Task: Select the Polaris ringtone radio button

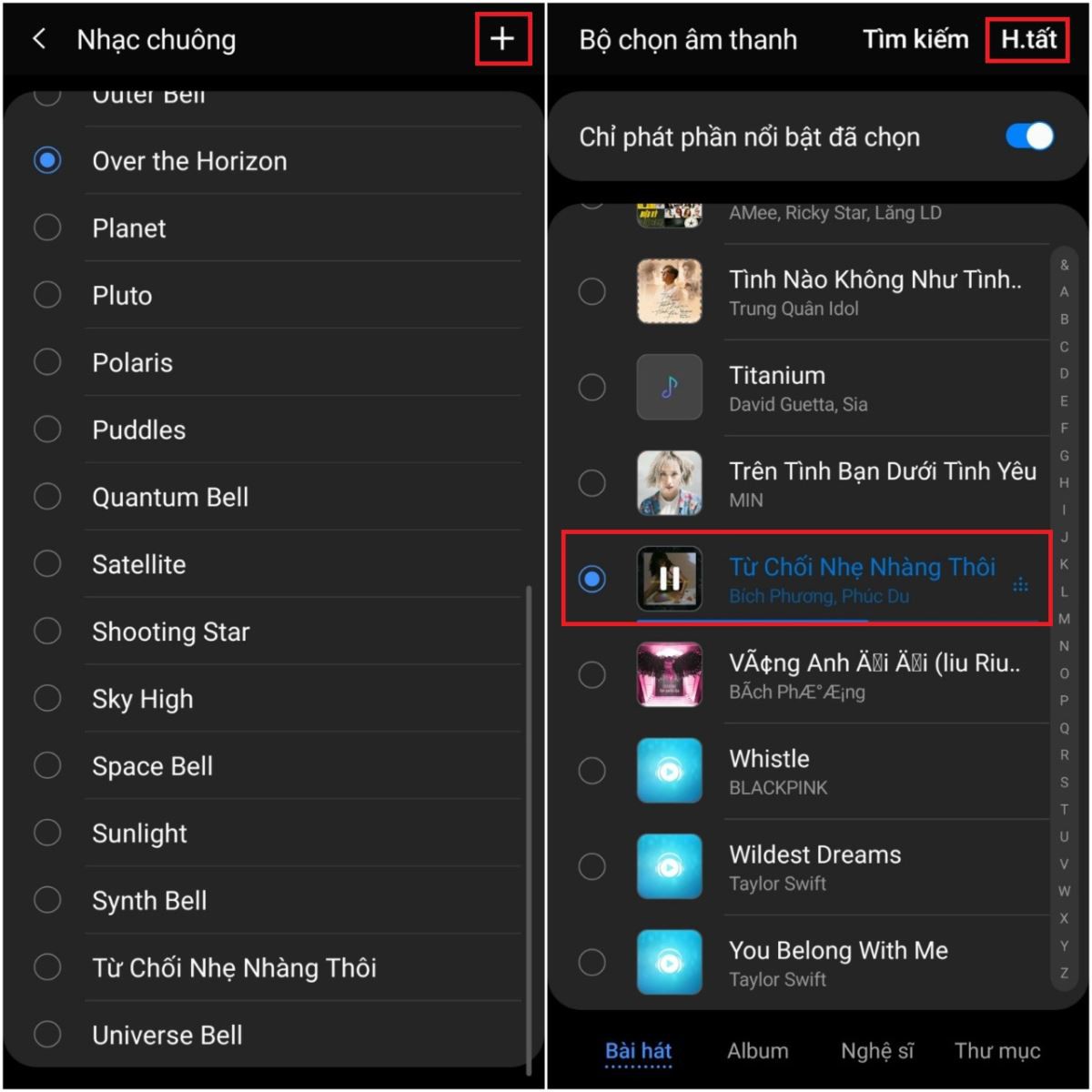Action: [47, 362]
